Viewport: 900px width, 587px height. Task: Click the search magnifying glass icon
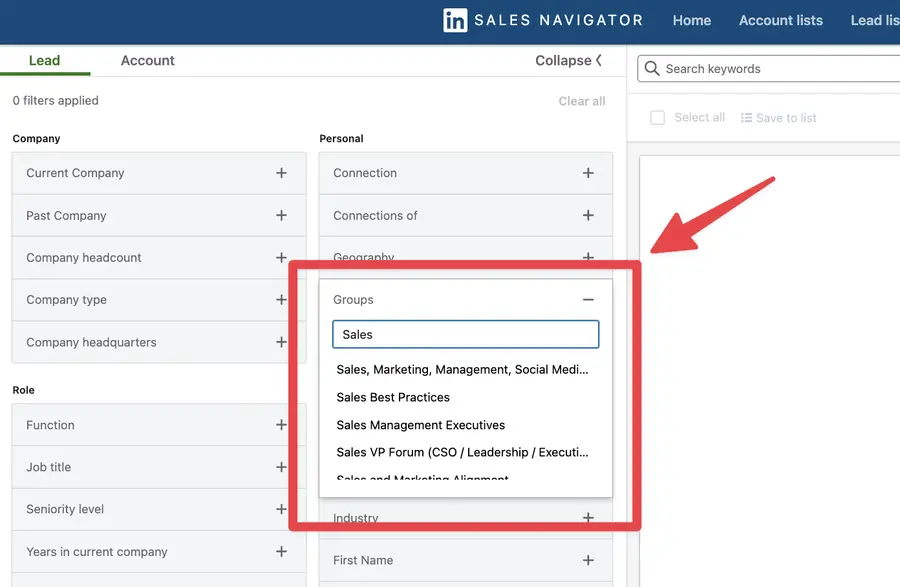pos(653,69)
